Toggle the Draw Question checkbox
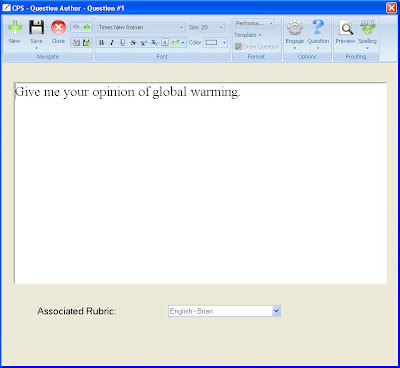This screenshot has height=368, width=400. [238, 47]
